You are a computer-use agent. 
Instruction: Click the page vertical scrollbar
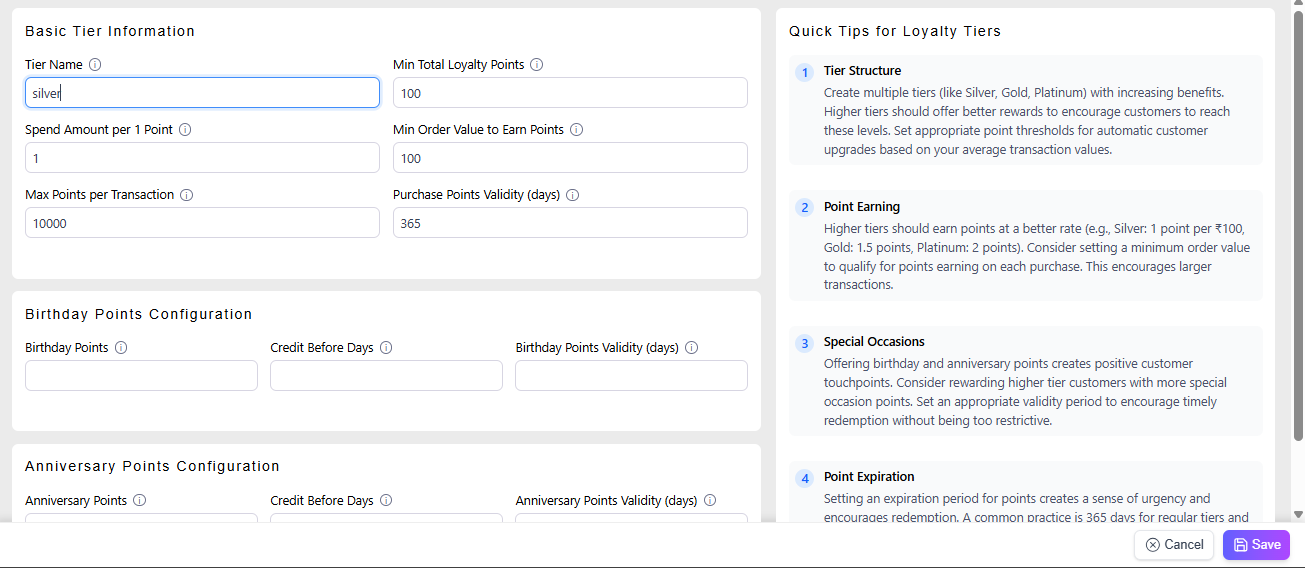(x=1298, y=230)
